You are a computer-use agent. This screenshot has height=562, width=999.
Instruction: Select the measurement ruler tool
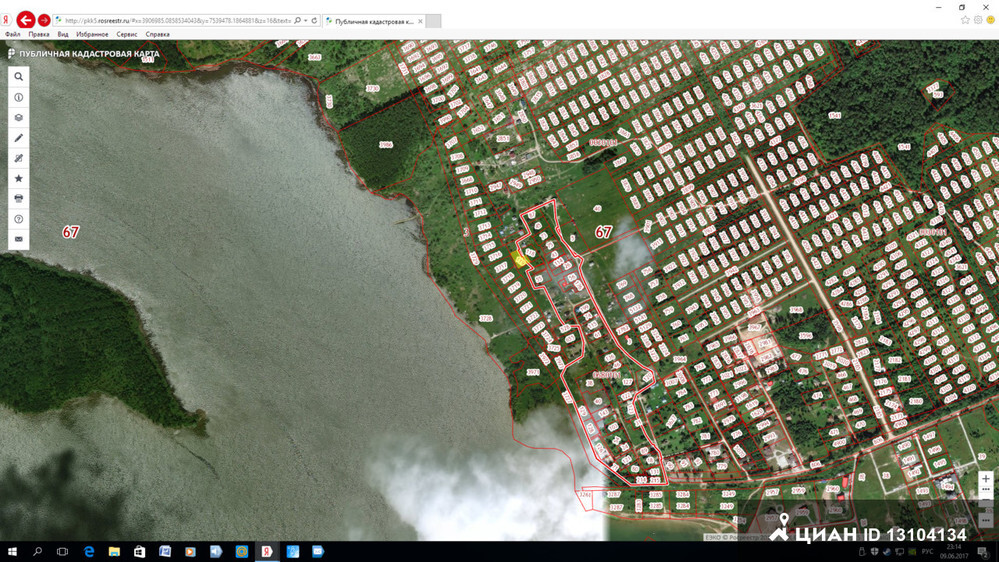18,158
